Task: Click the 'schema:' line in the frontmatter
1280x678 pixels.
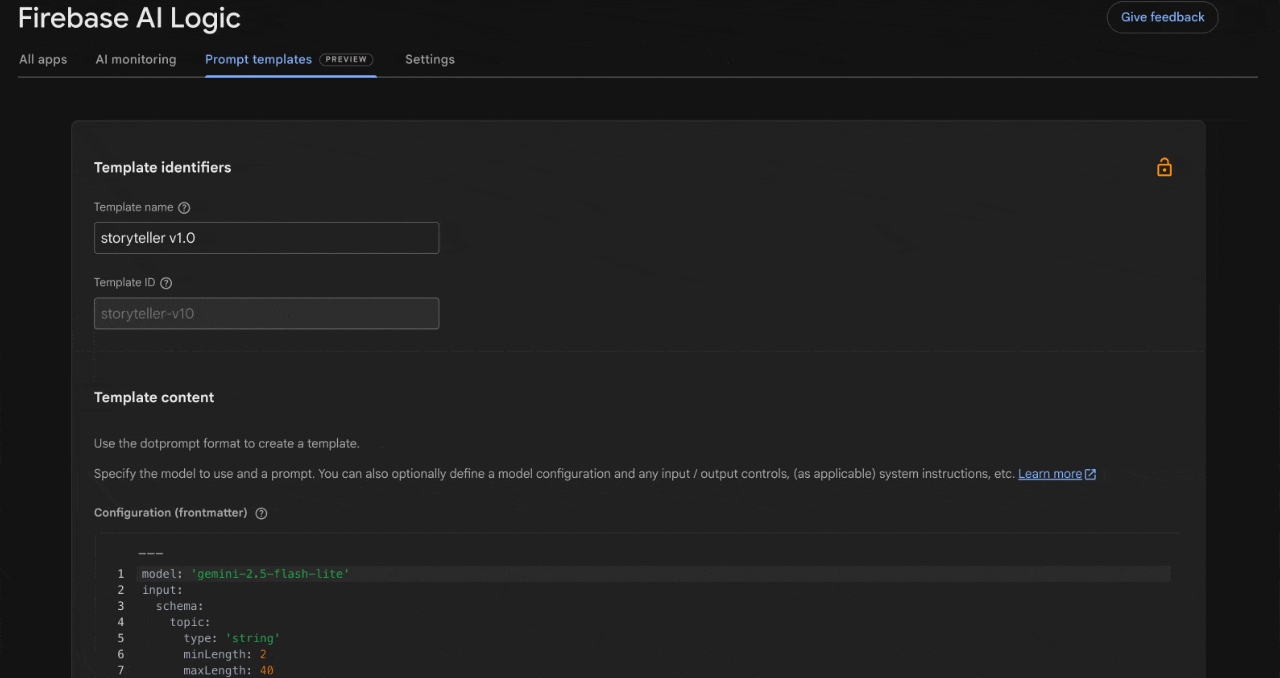Action: [x=179, y=606]
